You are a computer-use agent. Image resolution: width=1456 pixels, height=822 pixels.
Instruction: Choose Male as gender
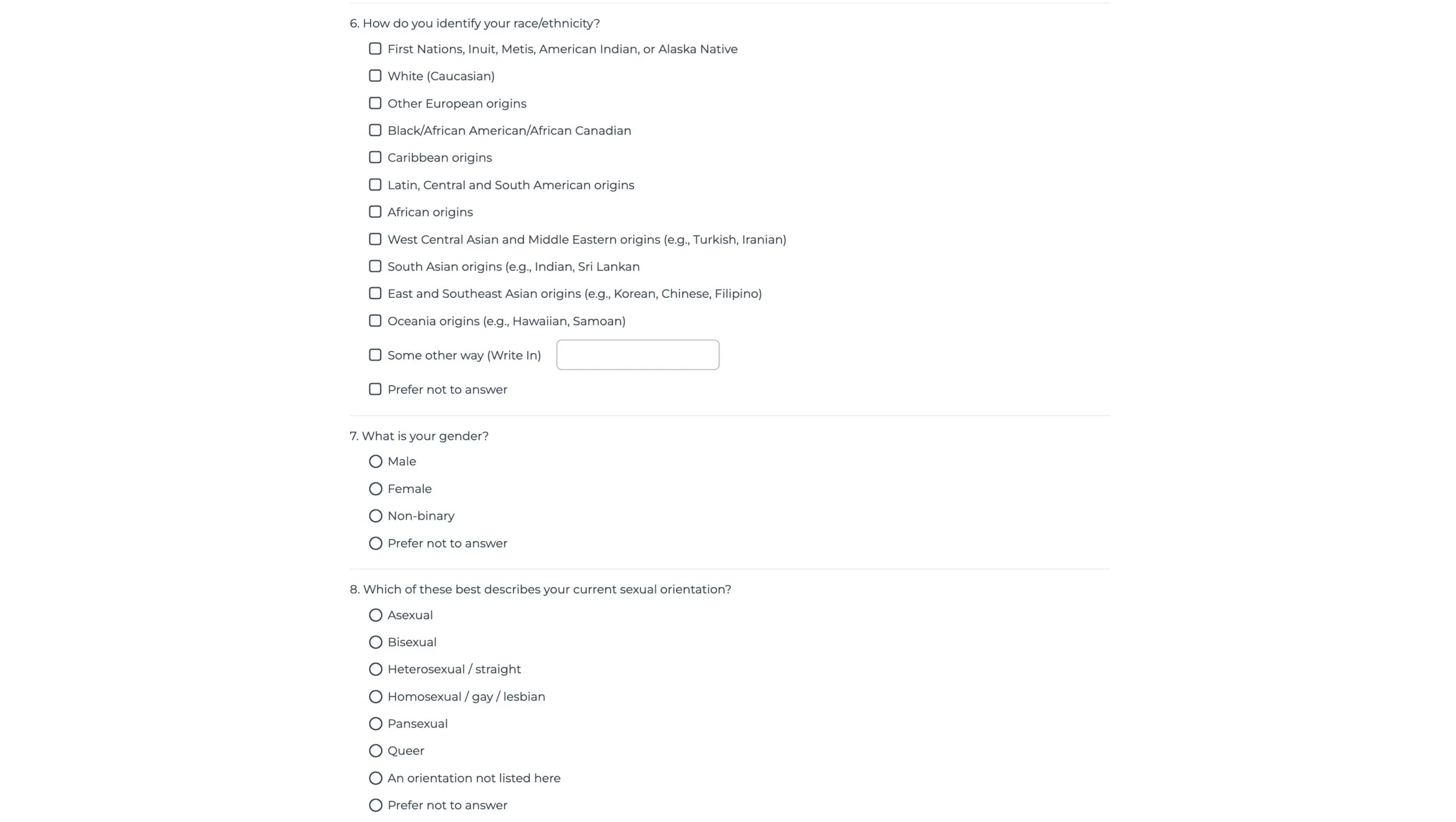[375, 462]
